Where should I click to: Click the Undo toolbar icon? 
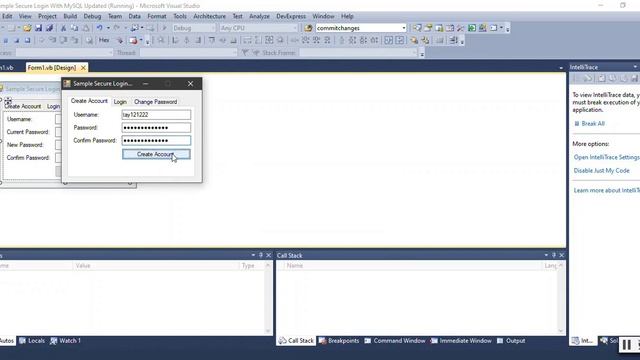coord(99,28)
